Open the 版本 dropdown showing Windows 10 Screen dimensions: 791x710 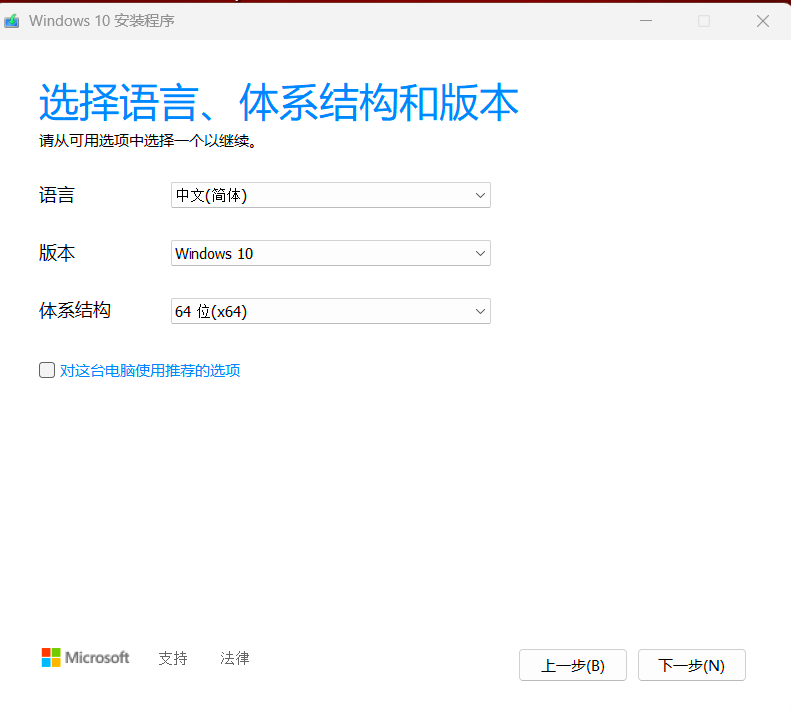click(x=331, y=253)
